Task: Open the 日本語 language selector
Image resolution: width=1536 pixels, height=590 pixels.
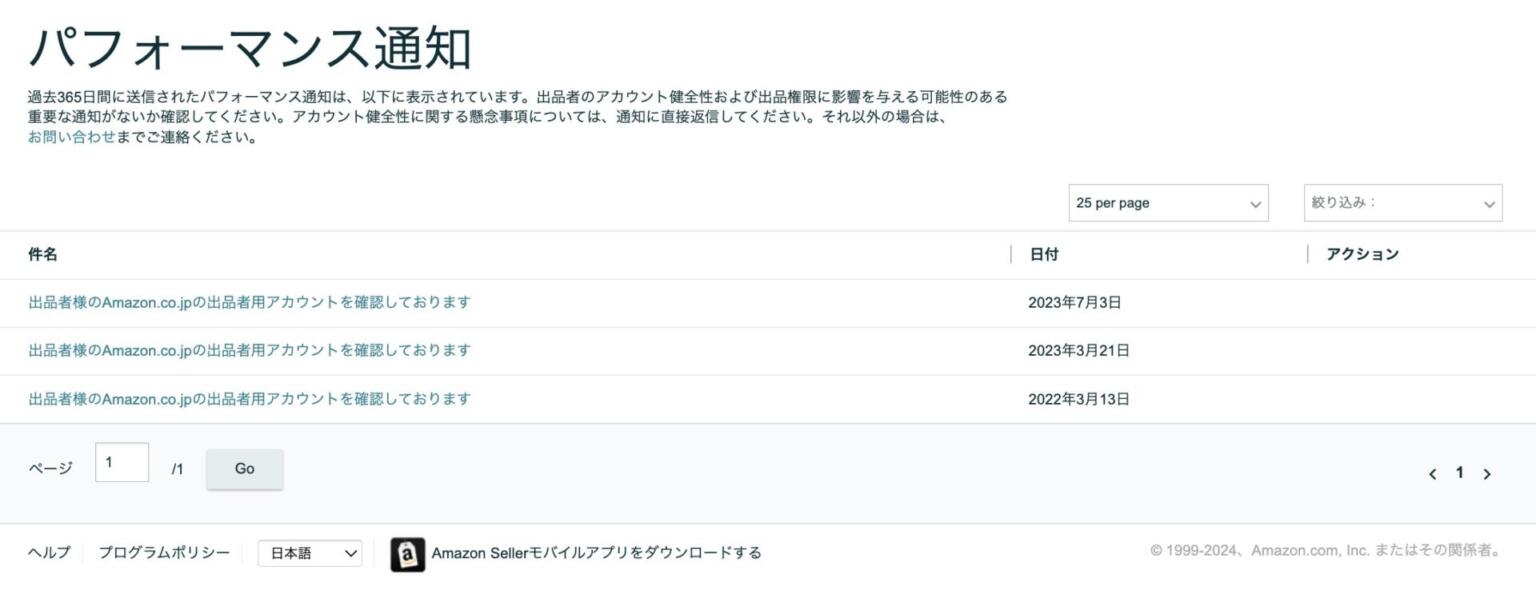Action: 310,553
